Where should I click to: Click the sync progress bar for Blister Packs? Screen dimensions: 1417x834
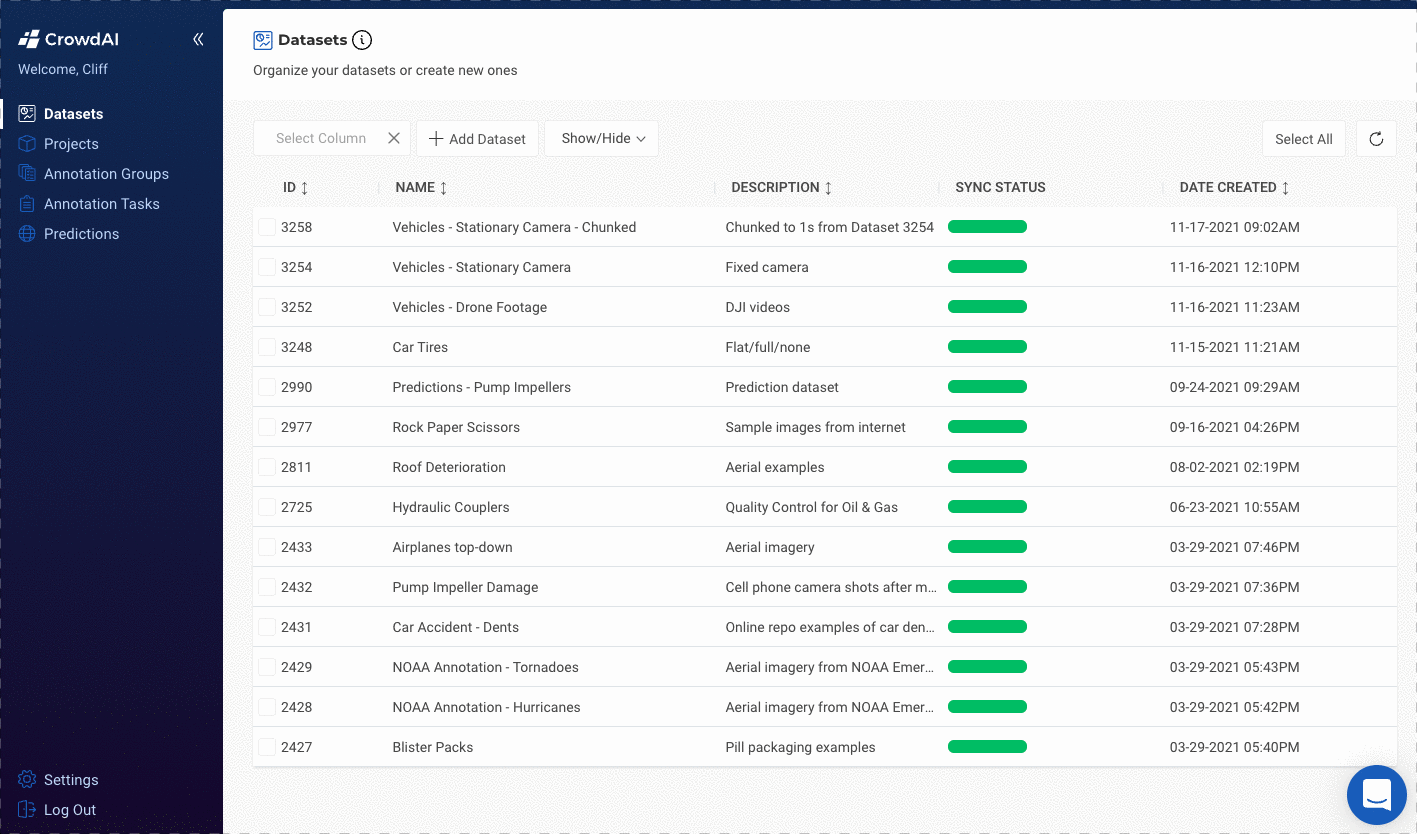[x=987, y=747]
